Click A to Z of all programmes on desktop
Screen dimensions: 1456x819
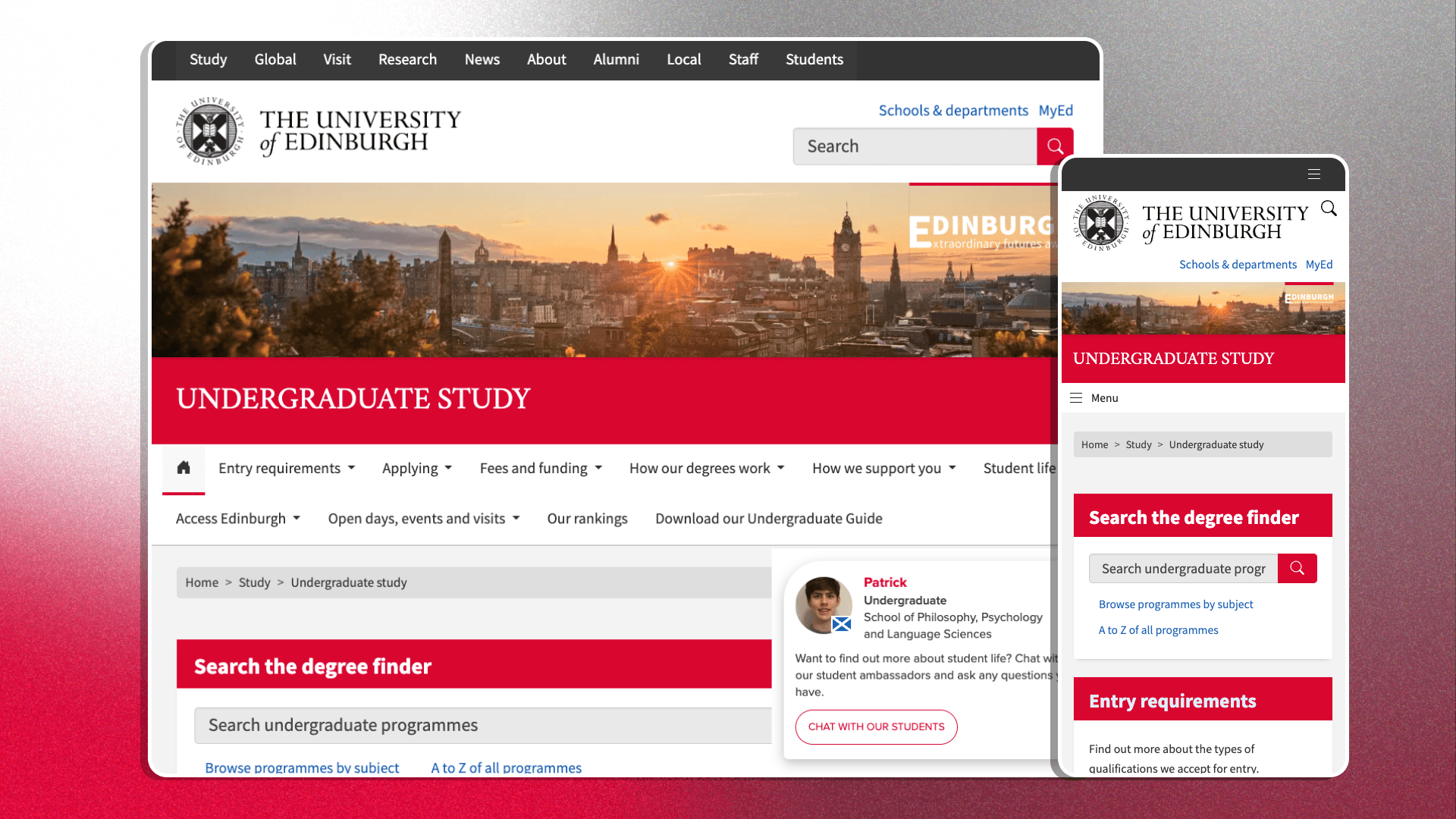point(507,767)
